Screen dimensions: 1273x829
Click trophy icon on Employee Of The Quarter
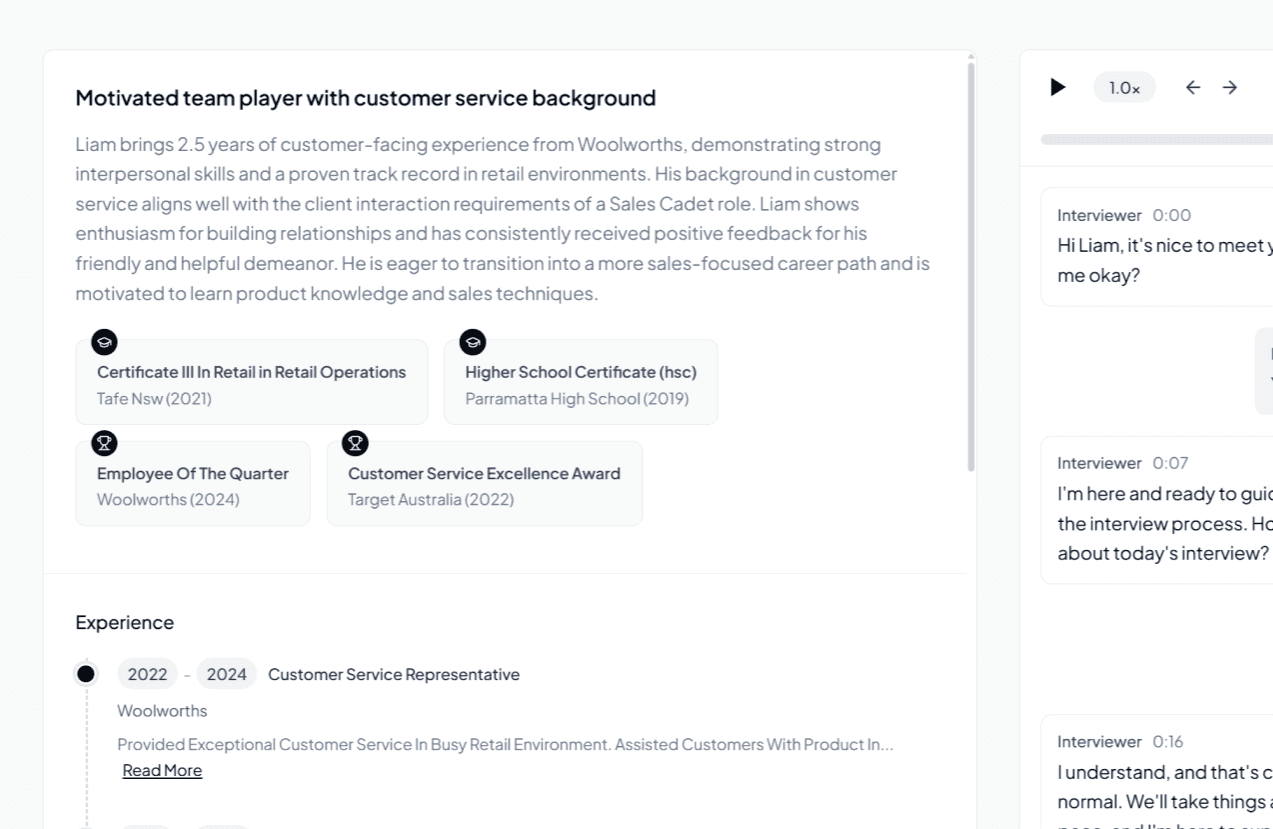(x=104, y=443)
